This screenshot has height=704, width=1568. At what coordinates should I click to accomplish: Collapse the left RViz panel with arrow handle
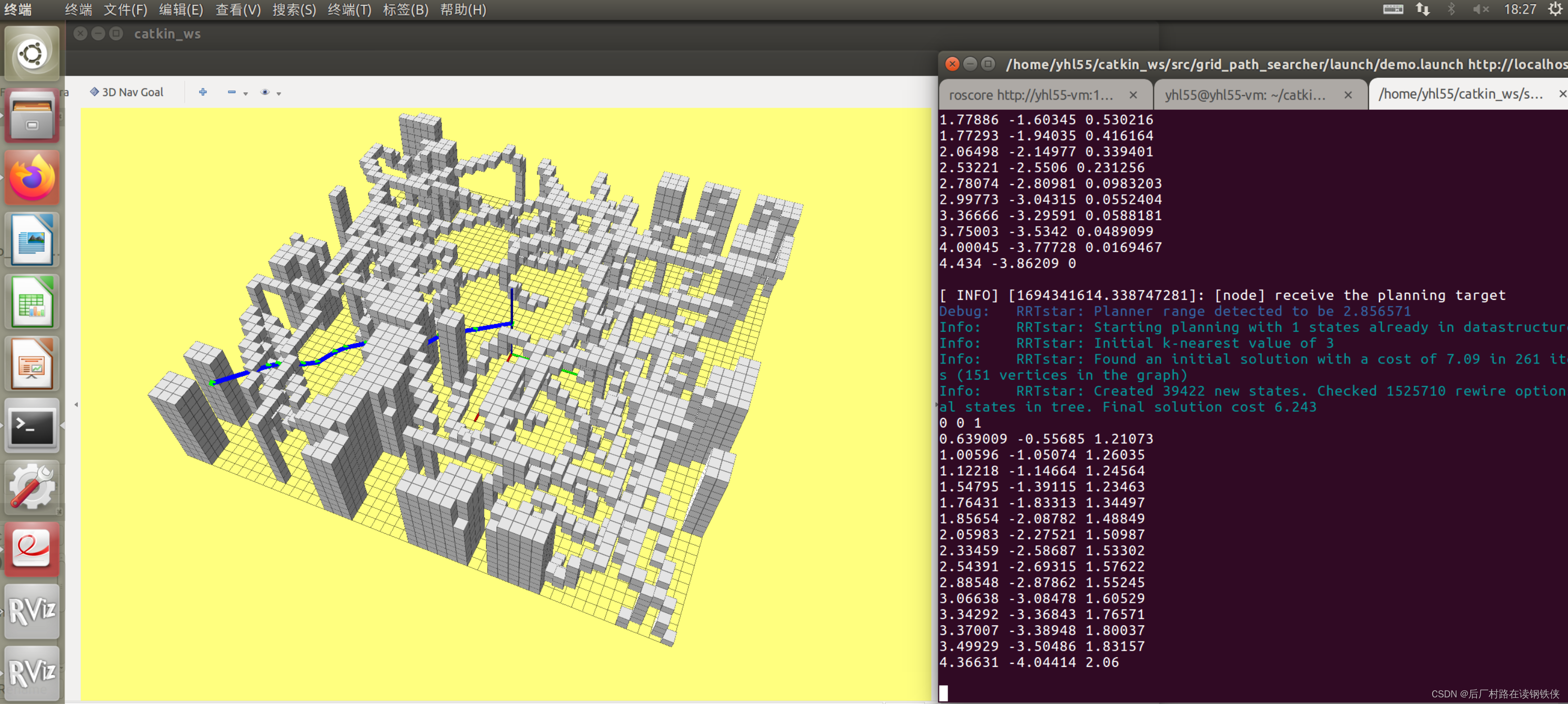[x=76, y=404]
